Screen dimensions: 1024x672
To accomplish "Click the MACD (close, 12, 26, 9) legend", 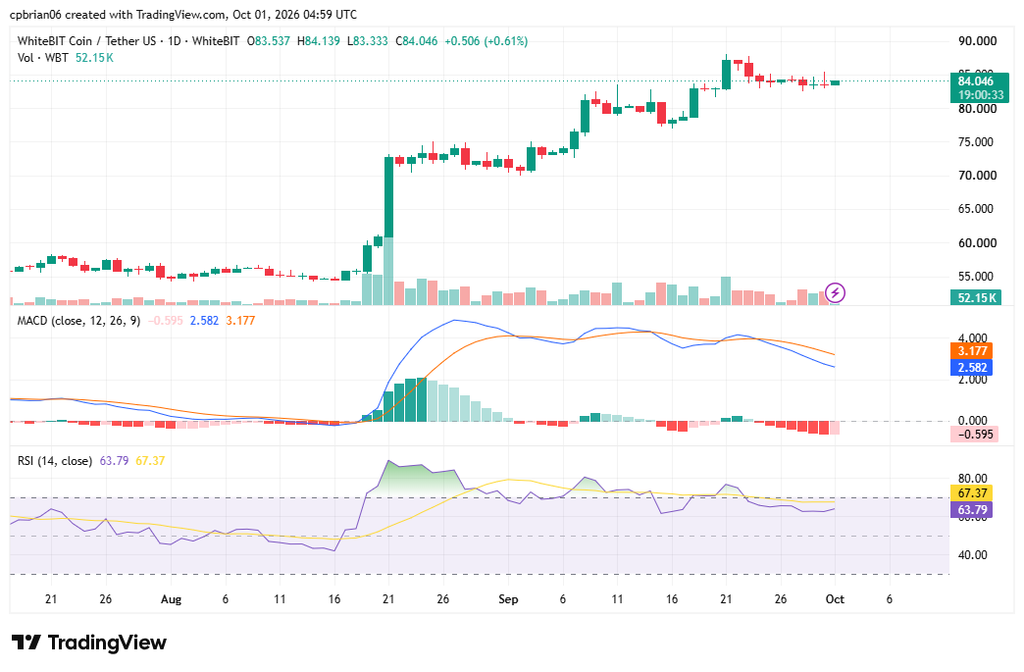I will pyautogui.click(x=78, y=321).
